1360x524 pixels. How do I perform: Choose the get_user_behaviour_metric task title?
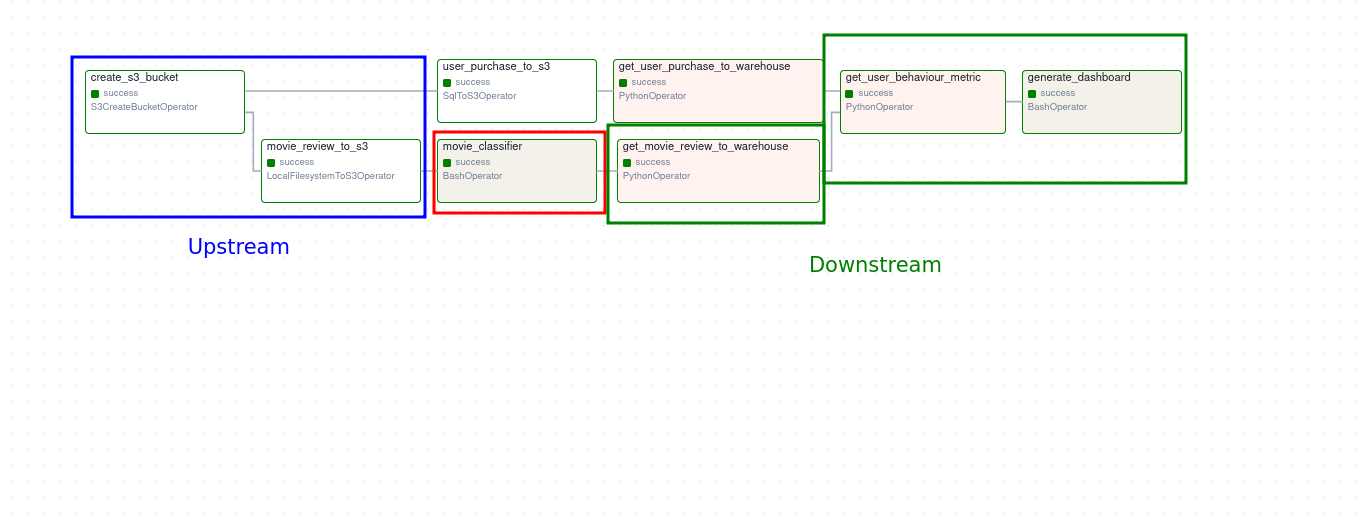point(913,77)
